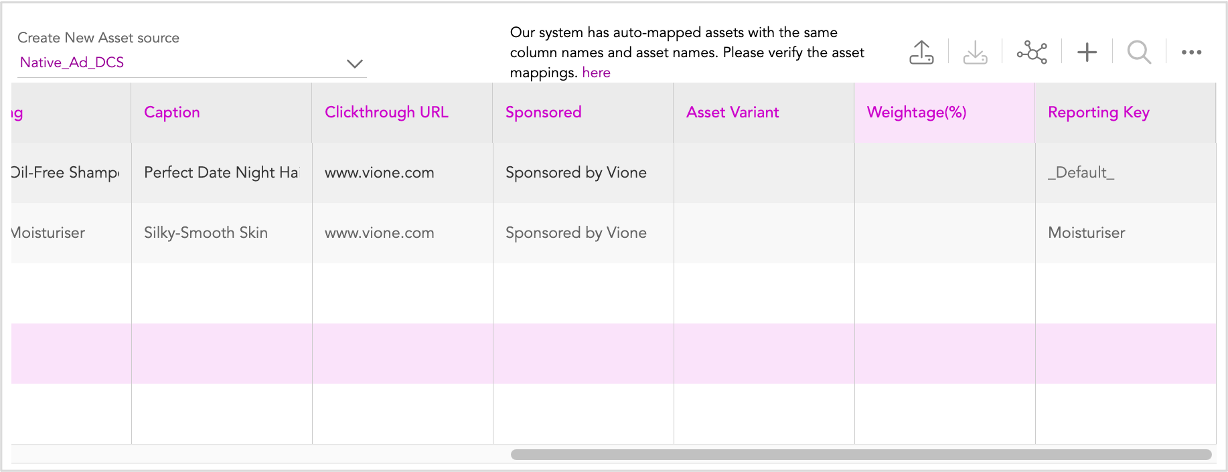Click the upload asset icon
The width and height of the screenshot is (1228, 472).
[921, 53]
